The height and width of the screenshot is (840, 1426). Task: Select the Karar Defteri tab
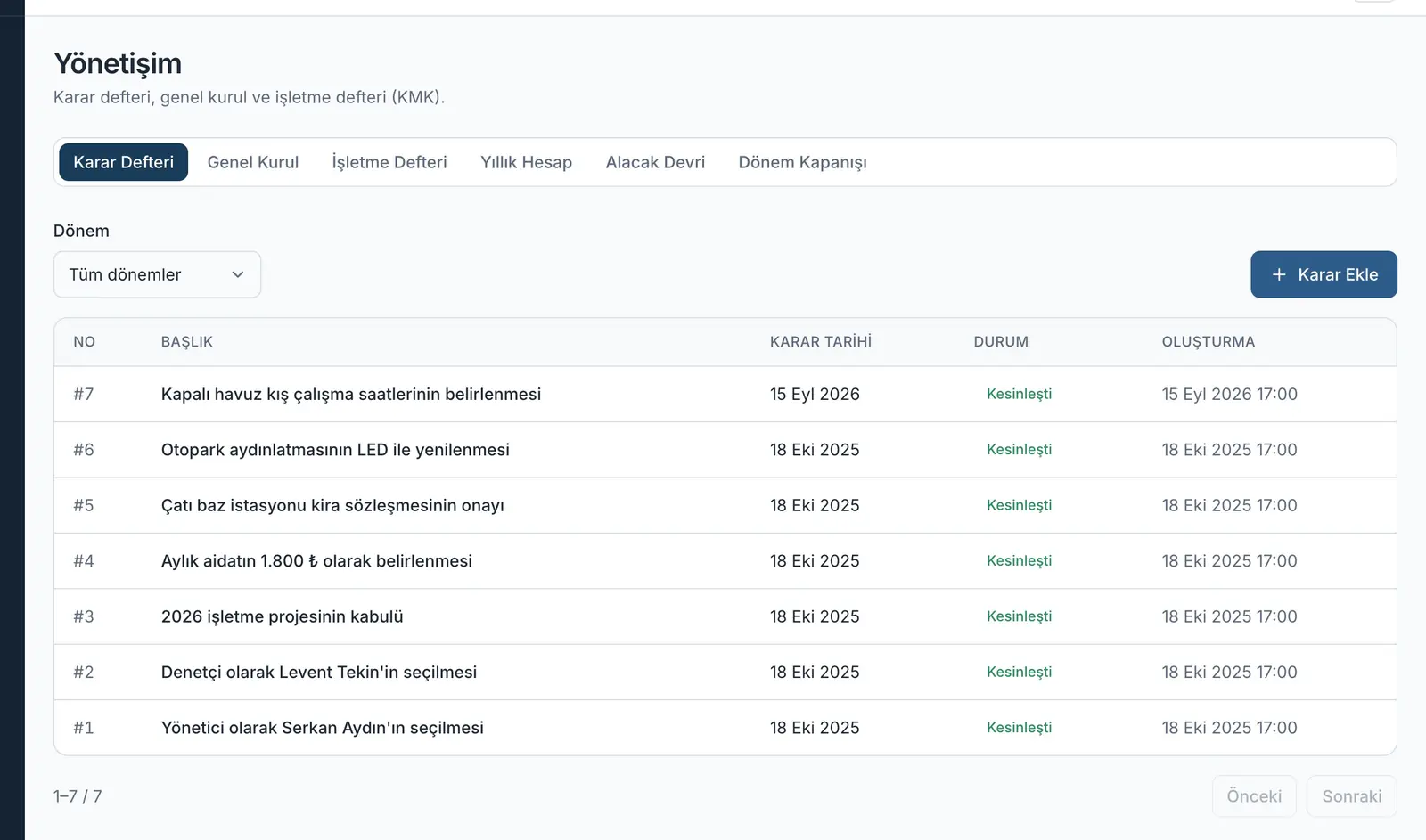tap(124, 162)
